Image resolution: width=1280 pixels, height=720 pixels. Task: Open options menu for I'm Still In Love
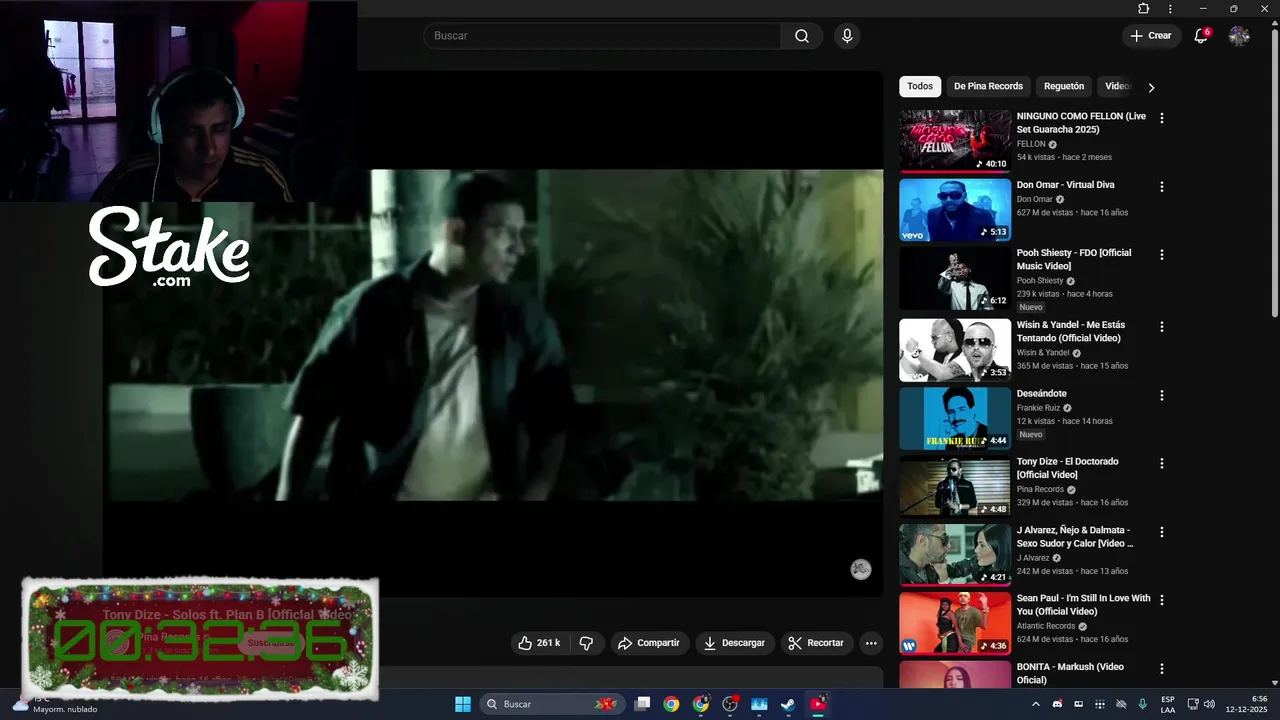[1161, 600]
